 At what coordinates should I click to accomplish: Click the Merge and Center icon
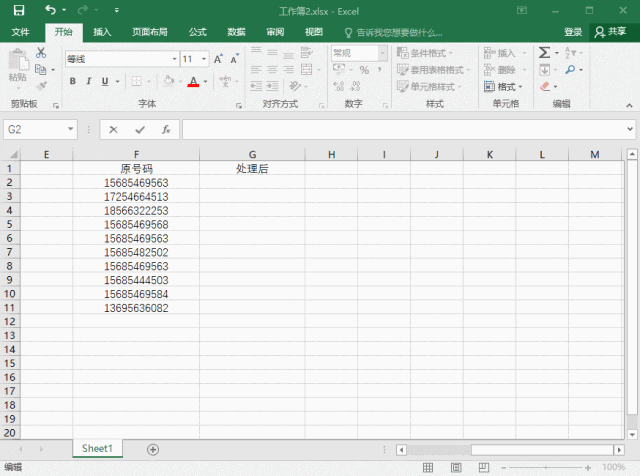[307, 69]
